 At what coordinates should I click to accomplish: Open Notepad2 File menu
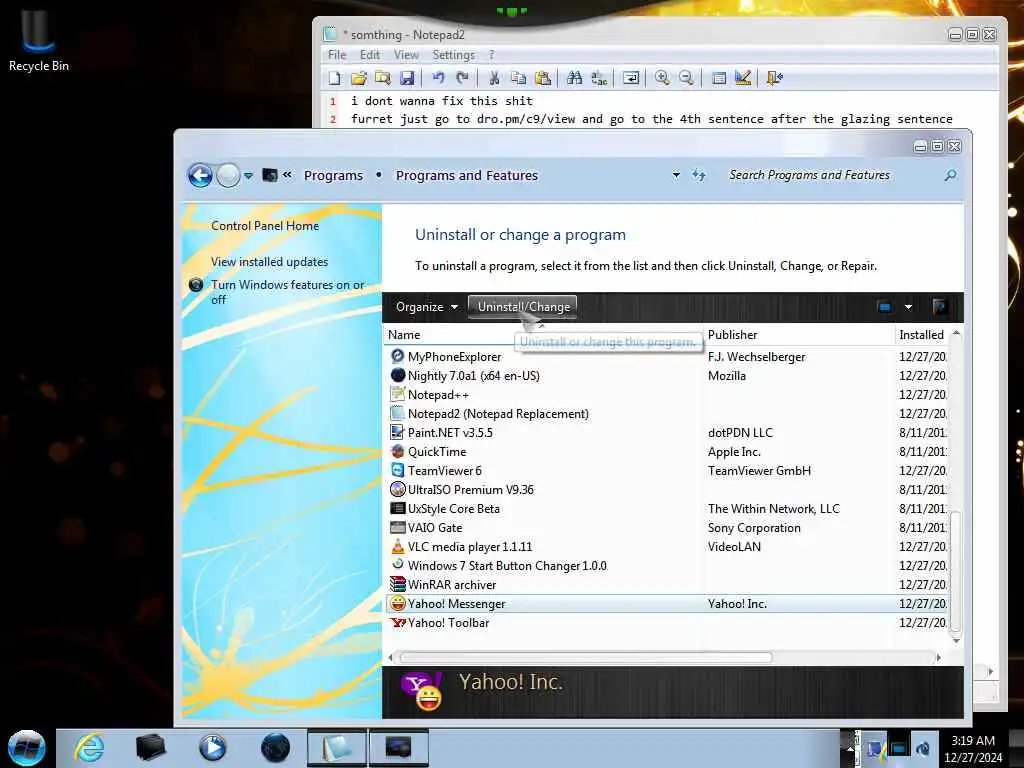[337, 55]
